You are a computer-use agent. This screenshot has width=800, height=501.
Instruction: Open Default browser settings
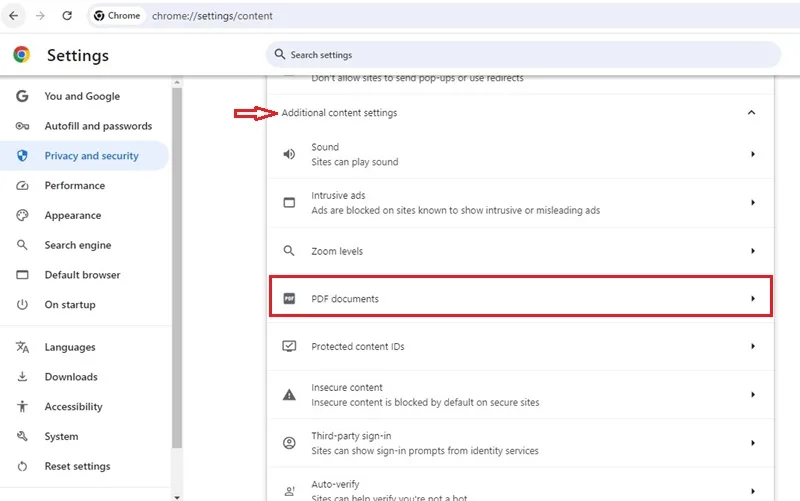84,275
